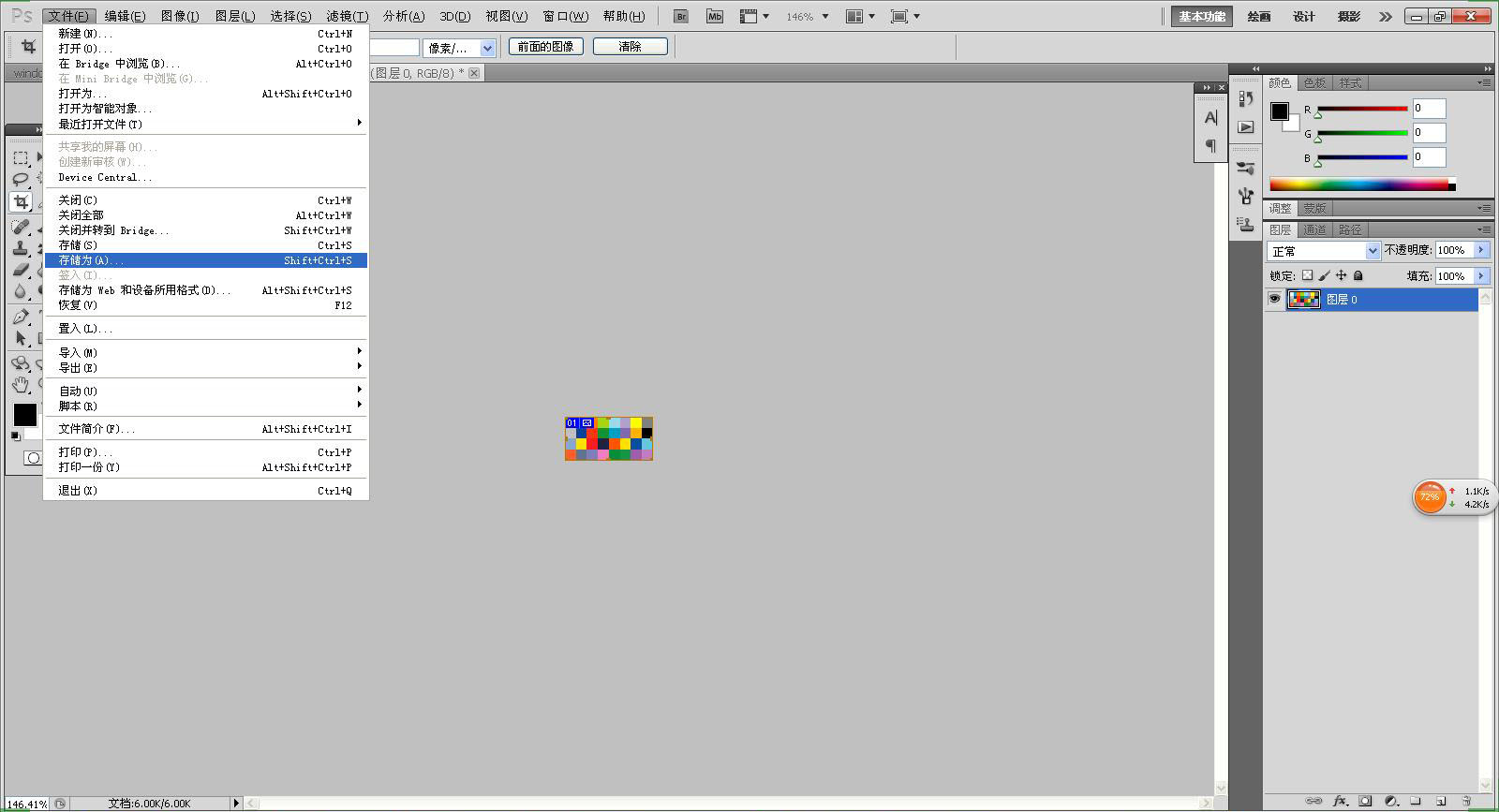Switch to the 基本功能 workspace

[x=1202, y=16]
